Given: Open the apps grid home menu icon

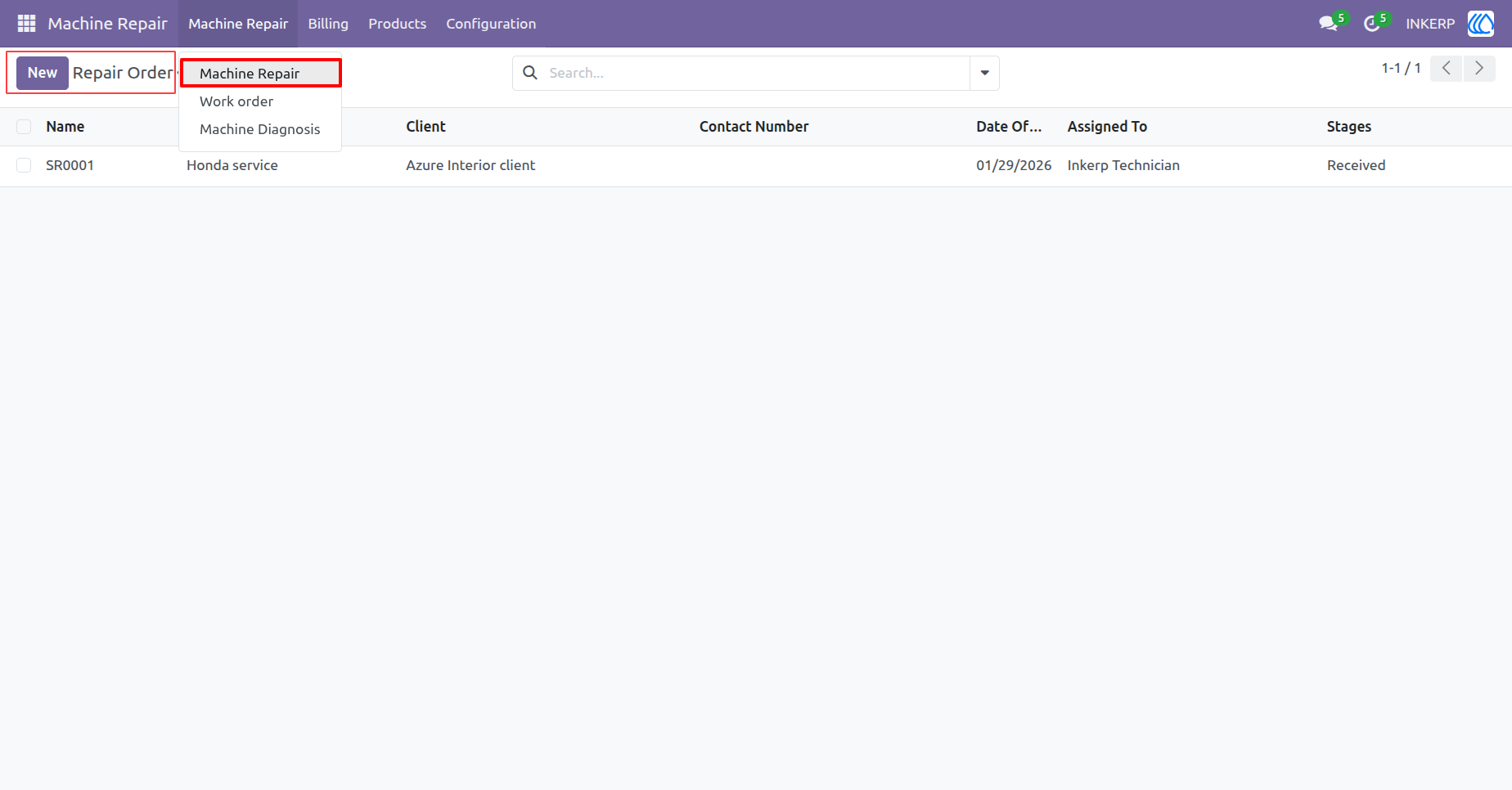Looking at the screenshot, I should [26, 24].
